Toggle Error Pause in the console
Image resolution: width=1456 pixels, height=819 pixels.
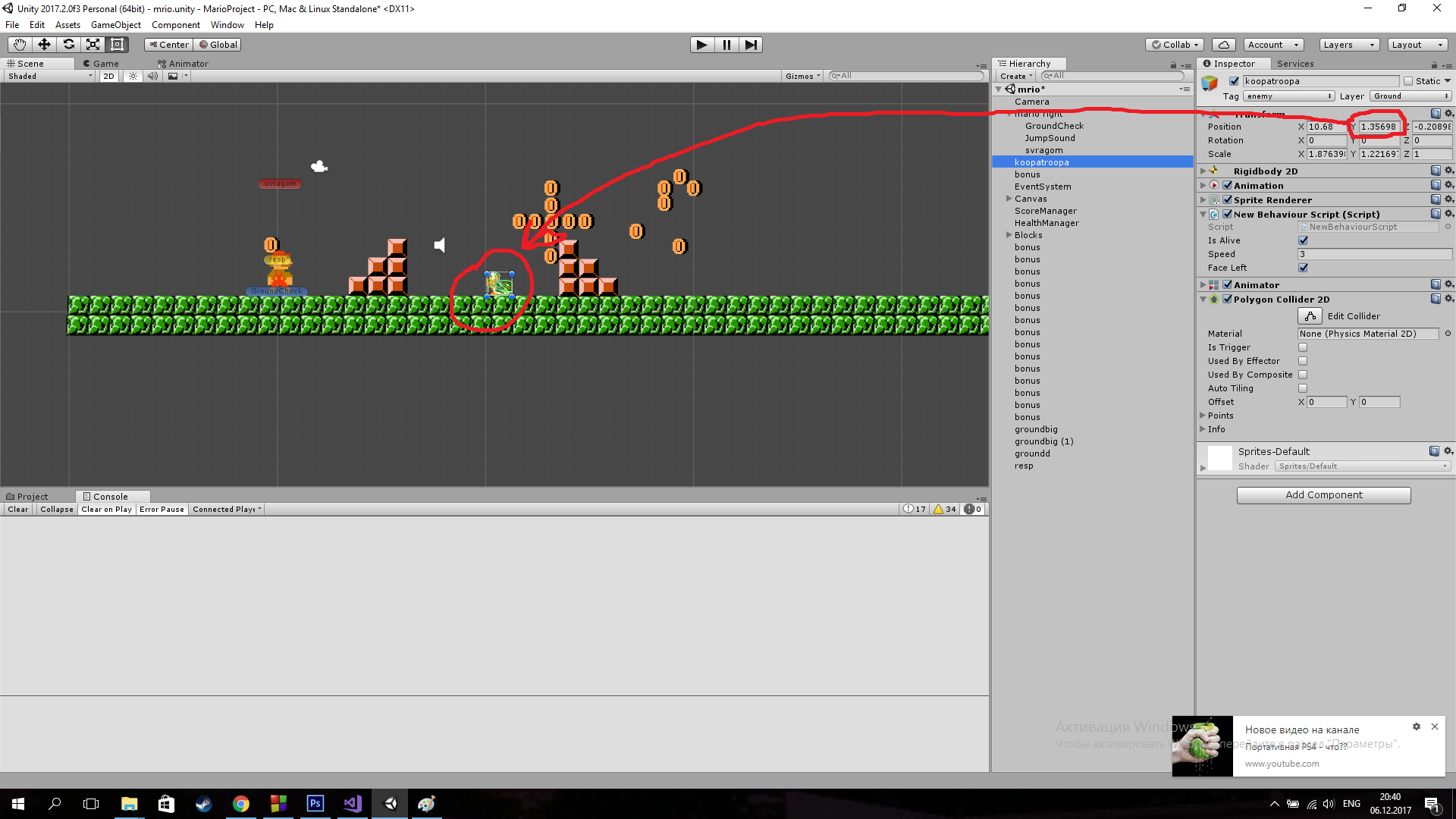[x=162, y=510]
